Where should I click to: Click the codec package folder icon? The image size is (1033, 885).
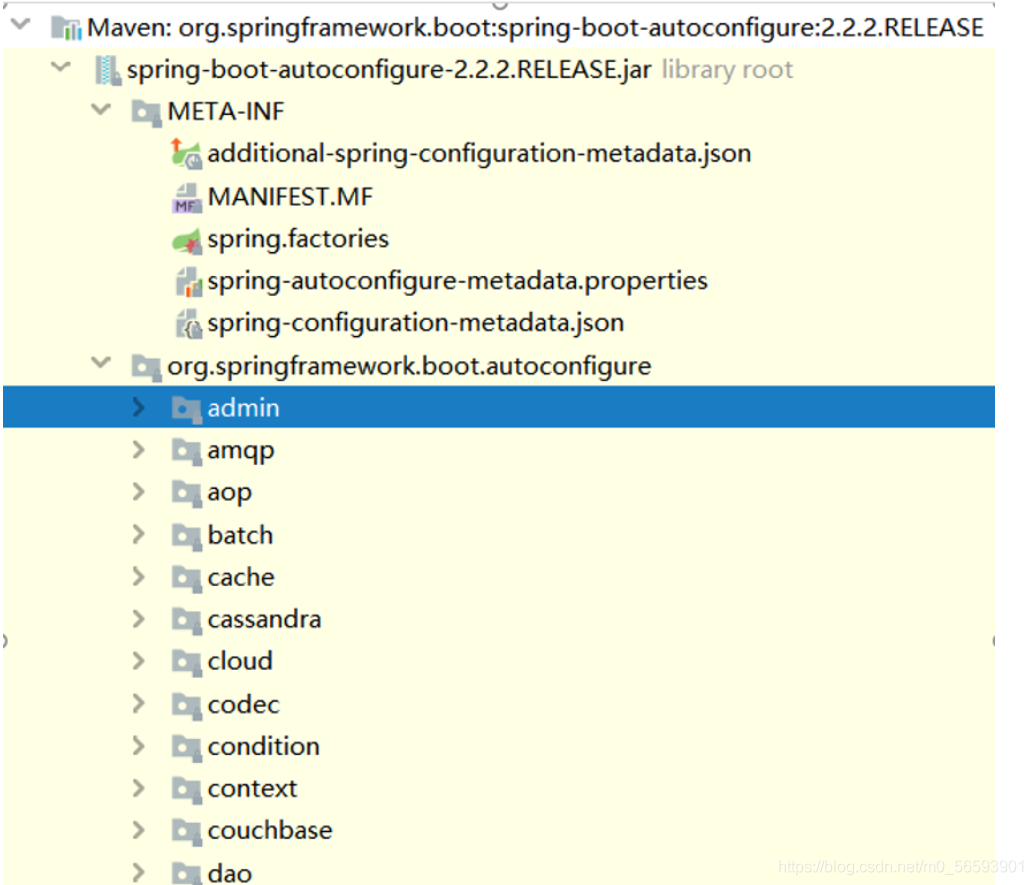[186, 706]
